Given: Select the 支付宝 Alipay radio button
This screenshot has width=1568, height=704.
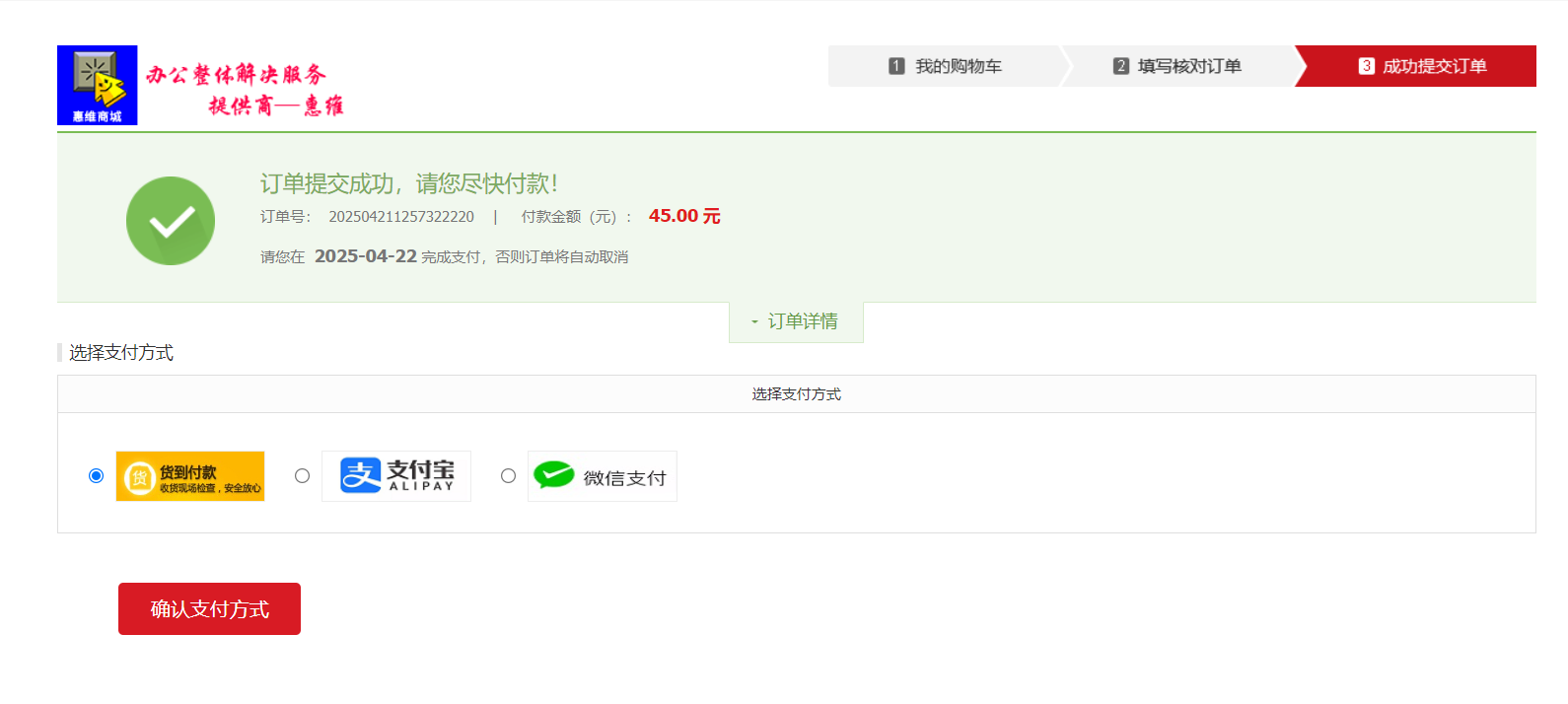Looking at the screenshot, I should click(x=302, y=475).
